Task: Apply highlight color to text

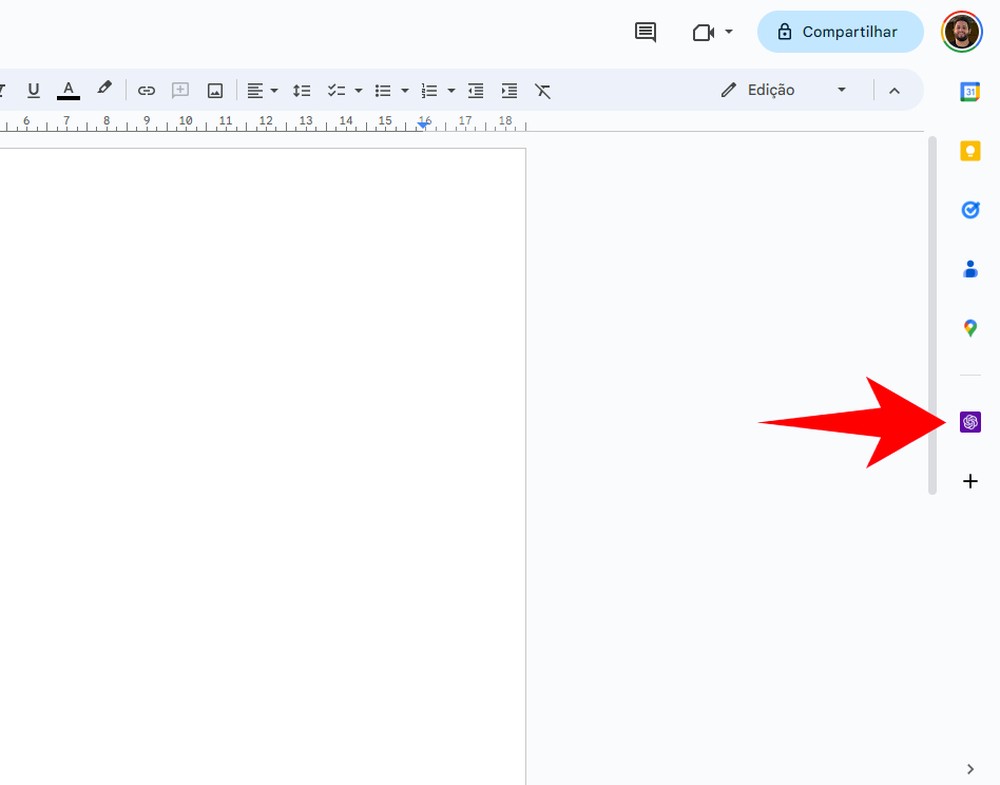Action: [x=104, y=90]
